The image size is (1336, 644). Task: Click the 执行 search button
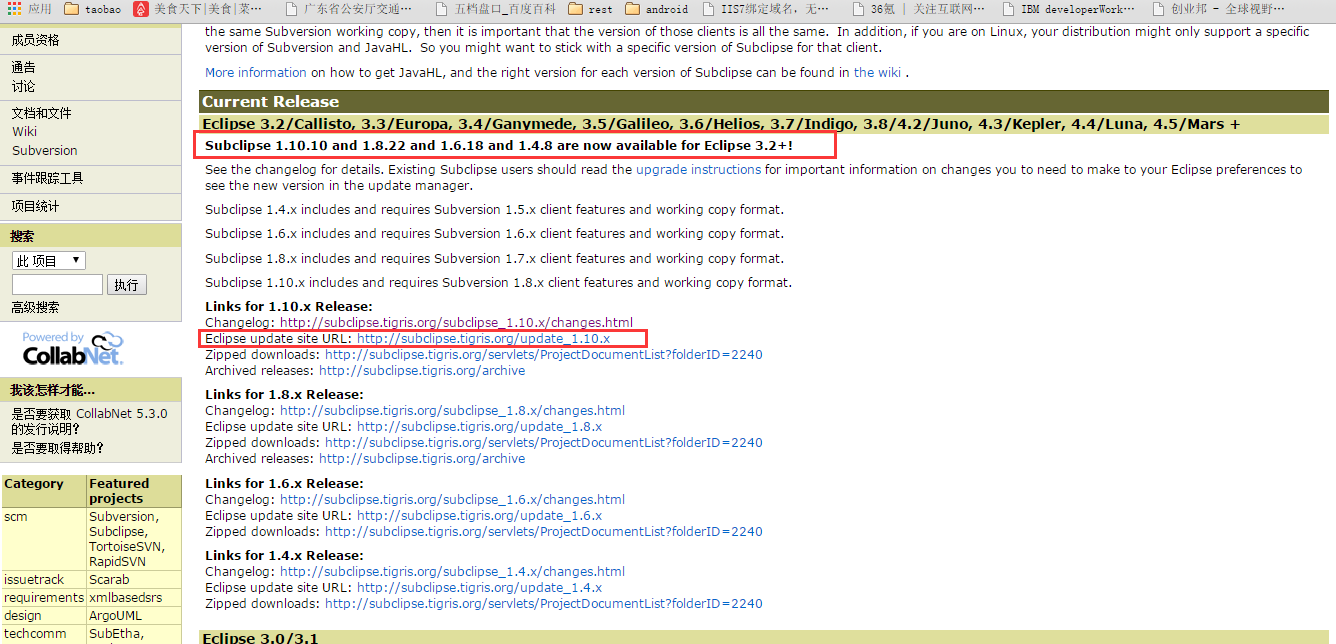(x=126, y=285)
